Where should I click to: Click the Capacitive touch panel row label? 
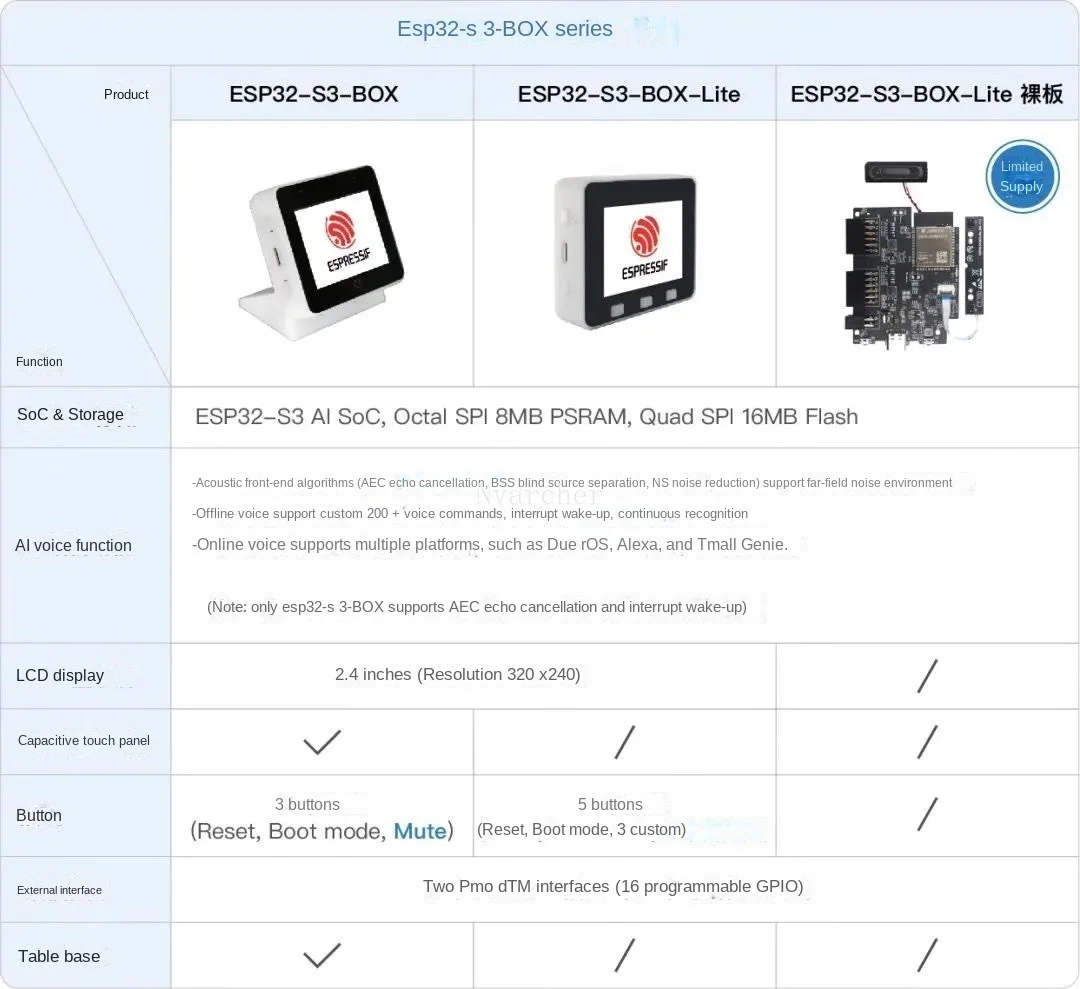tap(83, 741)
